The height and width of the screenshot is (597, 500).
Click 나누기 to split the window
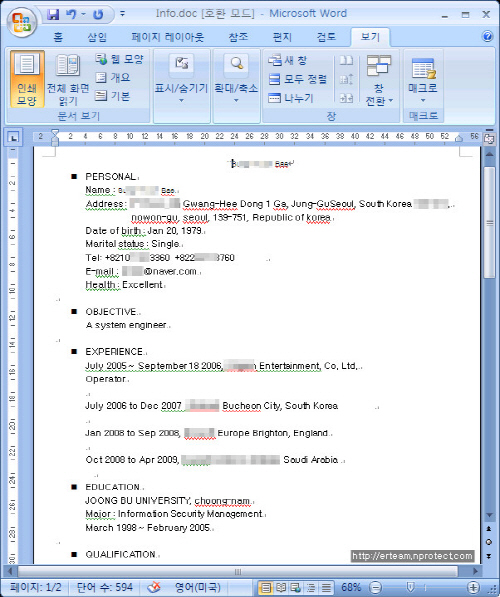(x=291, y=98)
